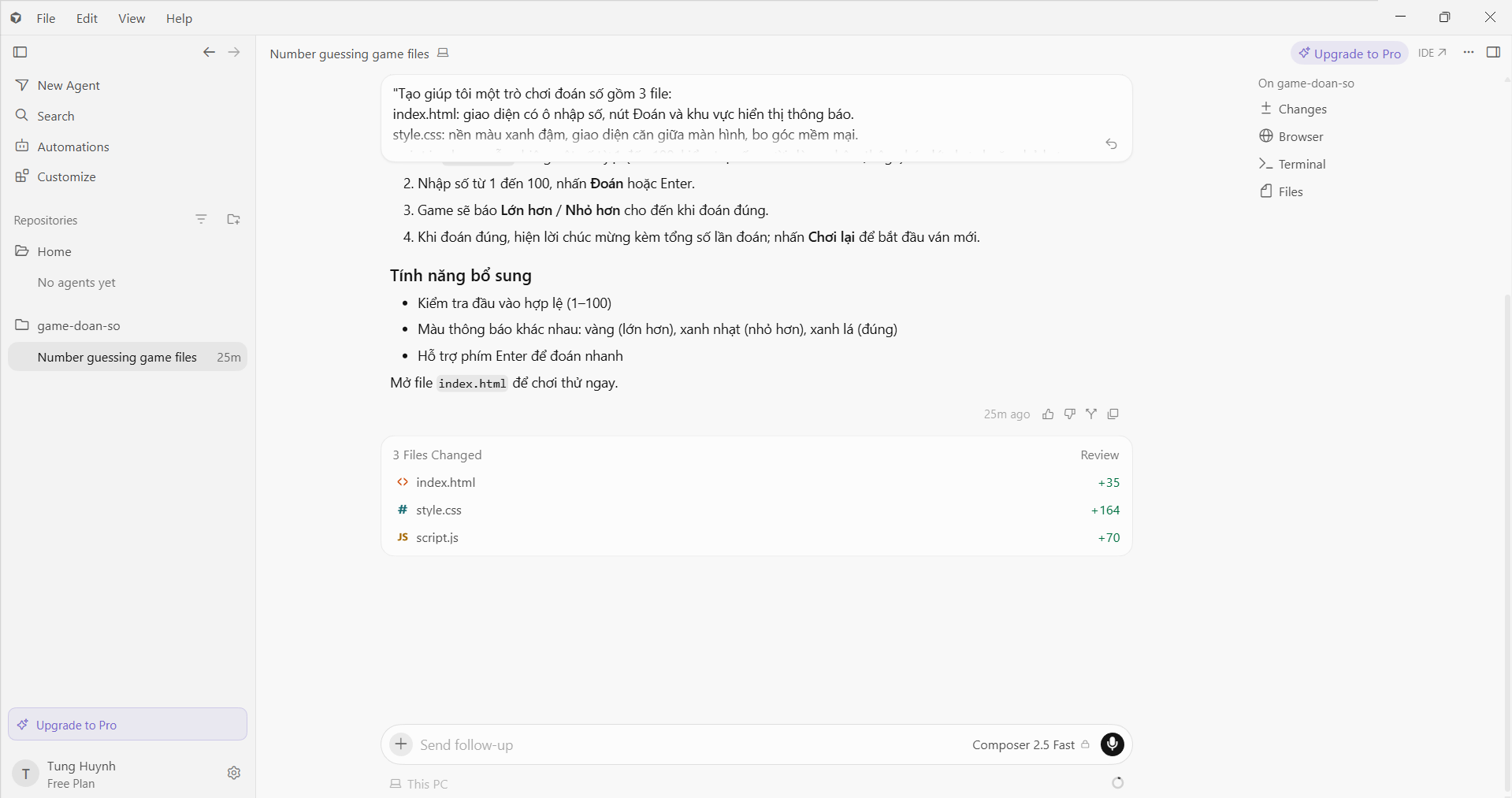Click the plus attach icon in follow-up box
The width and height of the screenshot is (1512, 798).
click(401, 744)
